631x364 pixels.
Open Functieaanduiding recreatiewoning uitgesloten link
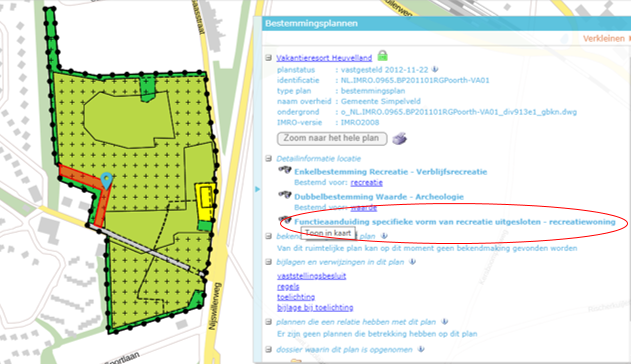pyautogui.click(x=455, y=222)
